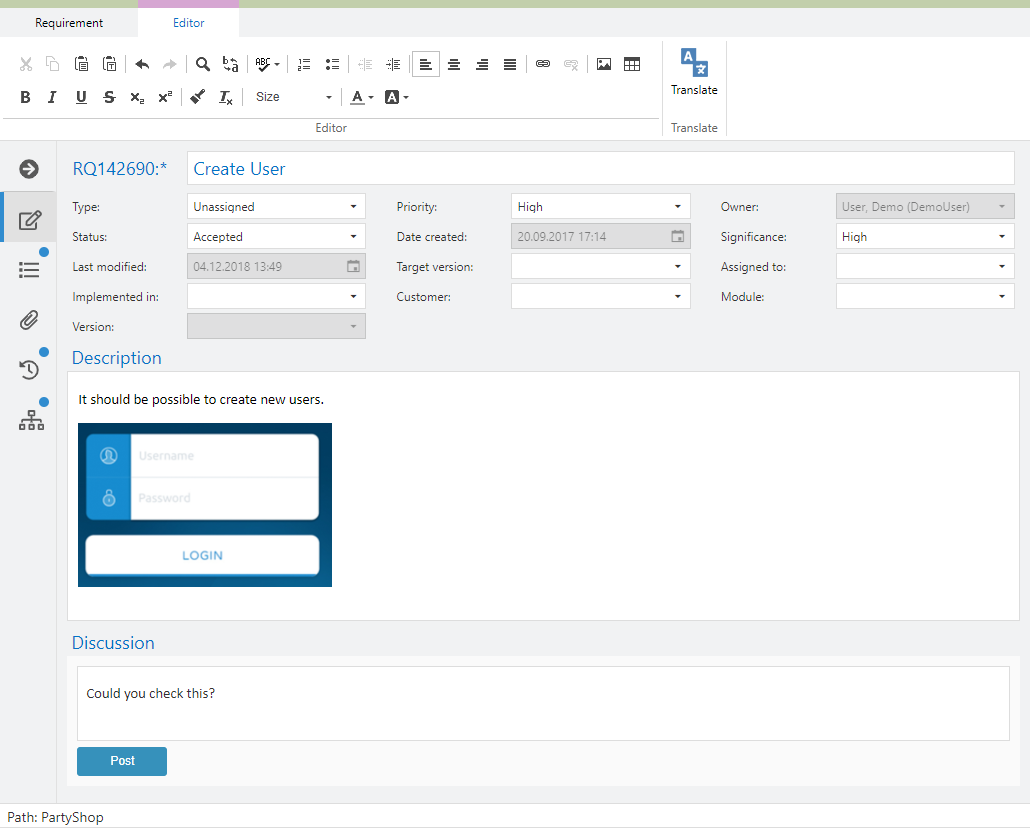Image resolution: width=1030 pixels, height=828 pixels.
Task: Expand the Priority dropdown
Action: [x=600, y=207]
